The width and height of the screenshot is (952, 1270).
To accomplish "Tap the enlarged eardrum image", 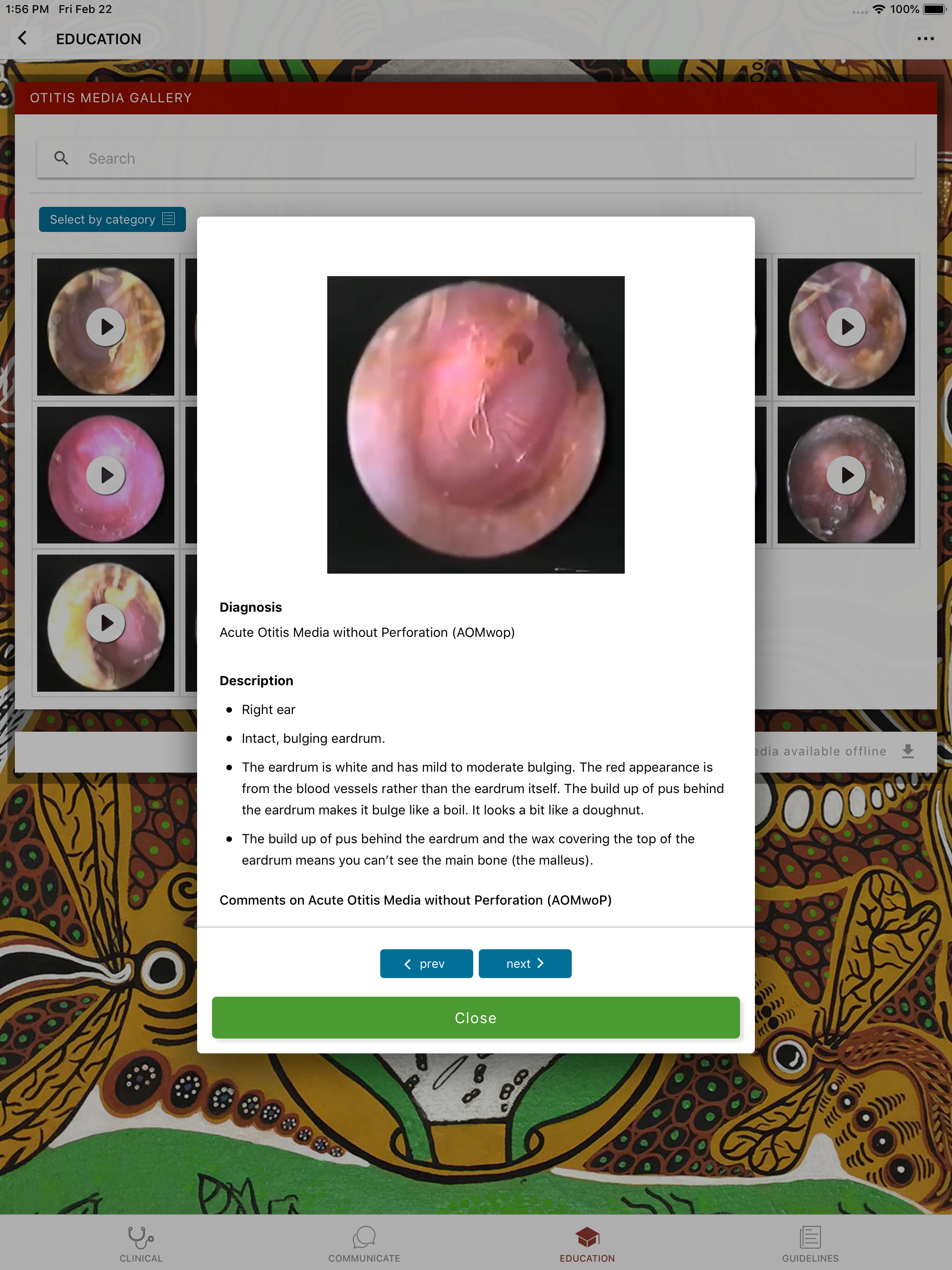I will [476, 425].
